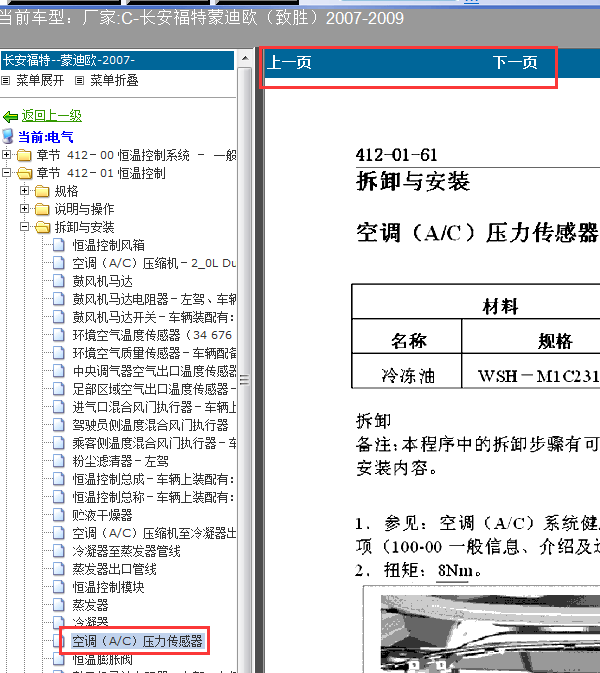
Task: Click page icon next to 环境空气温度传感器
Action: pyautogui.click(x=58, y=335)
